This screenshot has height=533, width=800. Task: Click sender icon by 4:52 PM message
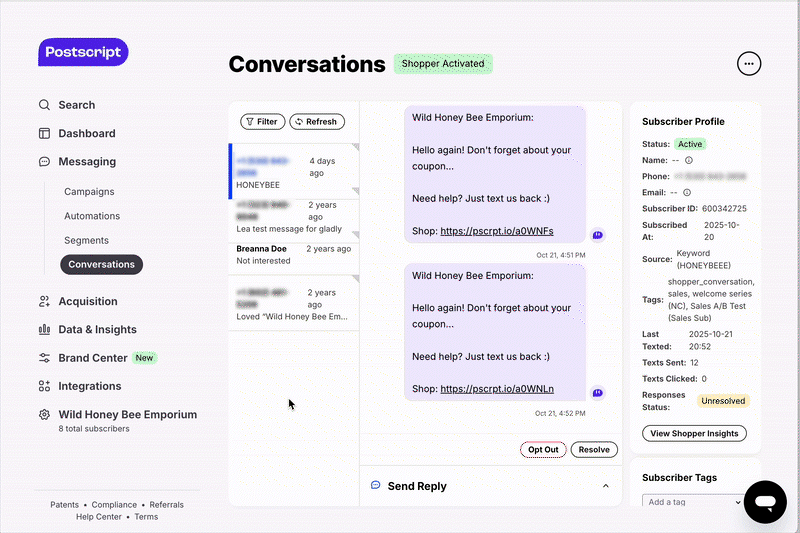pyautogui.click(x=597, y=393)
